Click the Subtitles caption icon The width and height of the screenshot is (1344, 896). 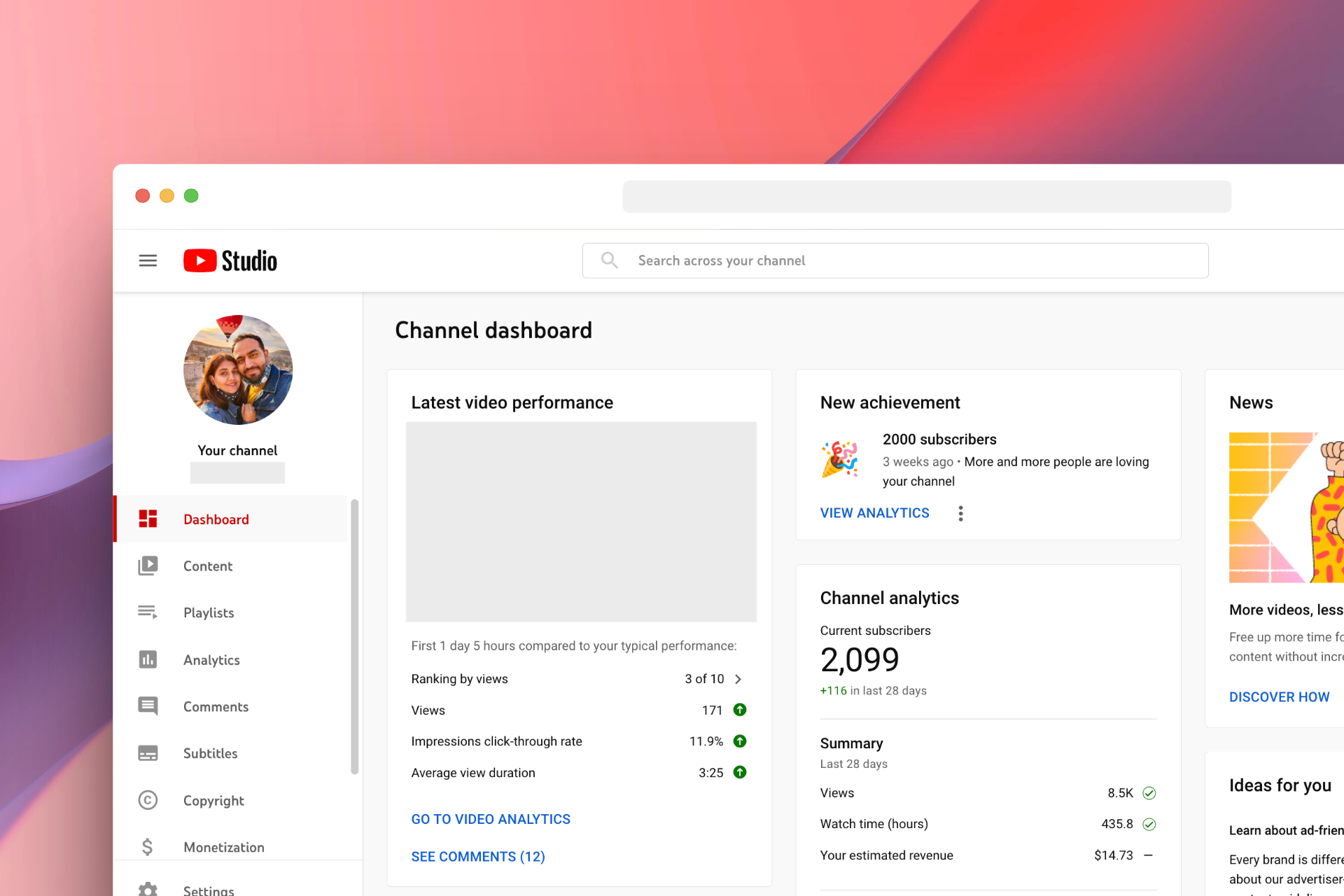148,753
